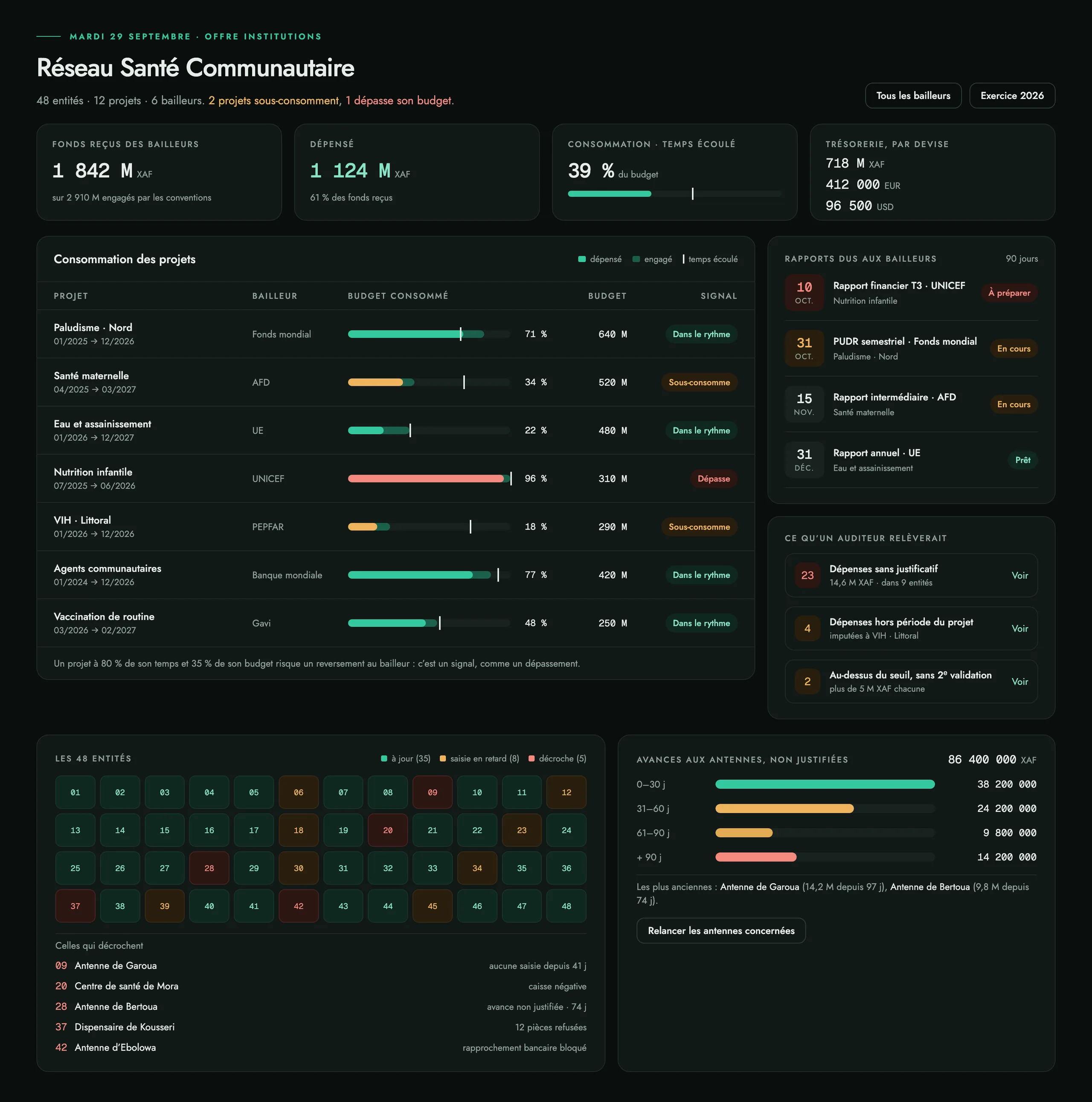Click Dépasse signal for Nutrition infantile
The height and width of the screenshot is (1102, 1092).
point(713,479)
